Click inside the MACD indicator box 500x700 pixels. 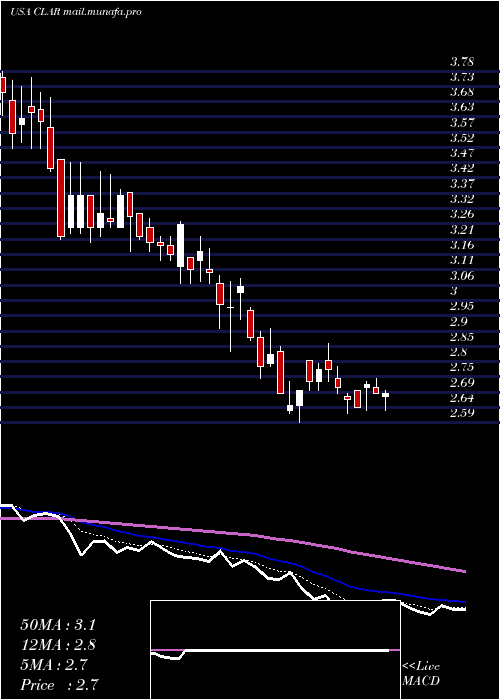click(x=275, y=650)
